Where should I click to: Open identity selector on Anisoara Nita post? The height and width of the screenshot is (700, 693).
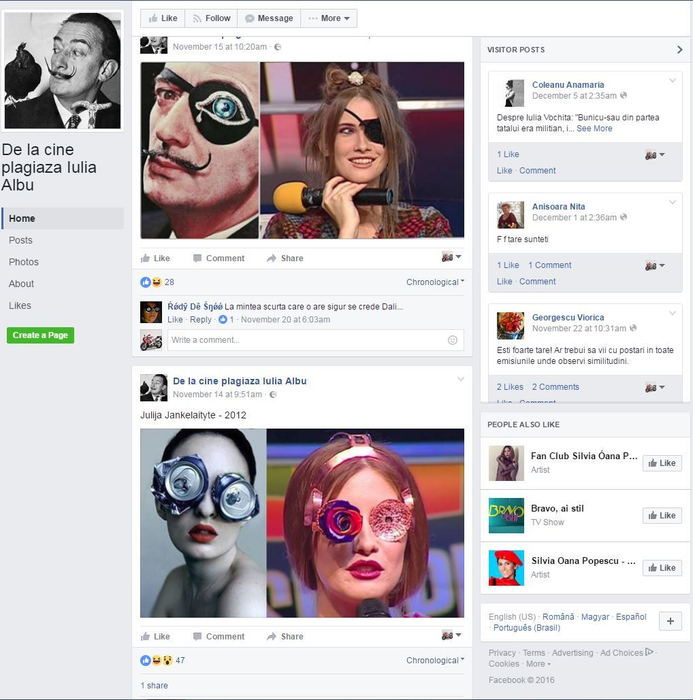point(655,266)
